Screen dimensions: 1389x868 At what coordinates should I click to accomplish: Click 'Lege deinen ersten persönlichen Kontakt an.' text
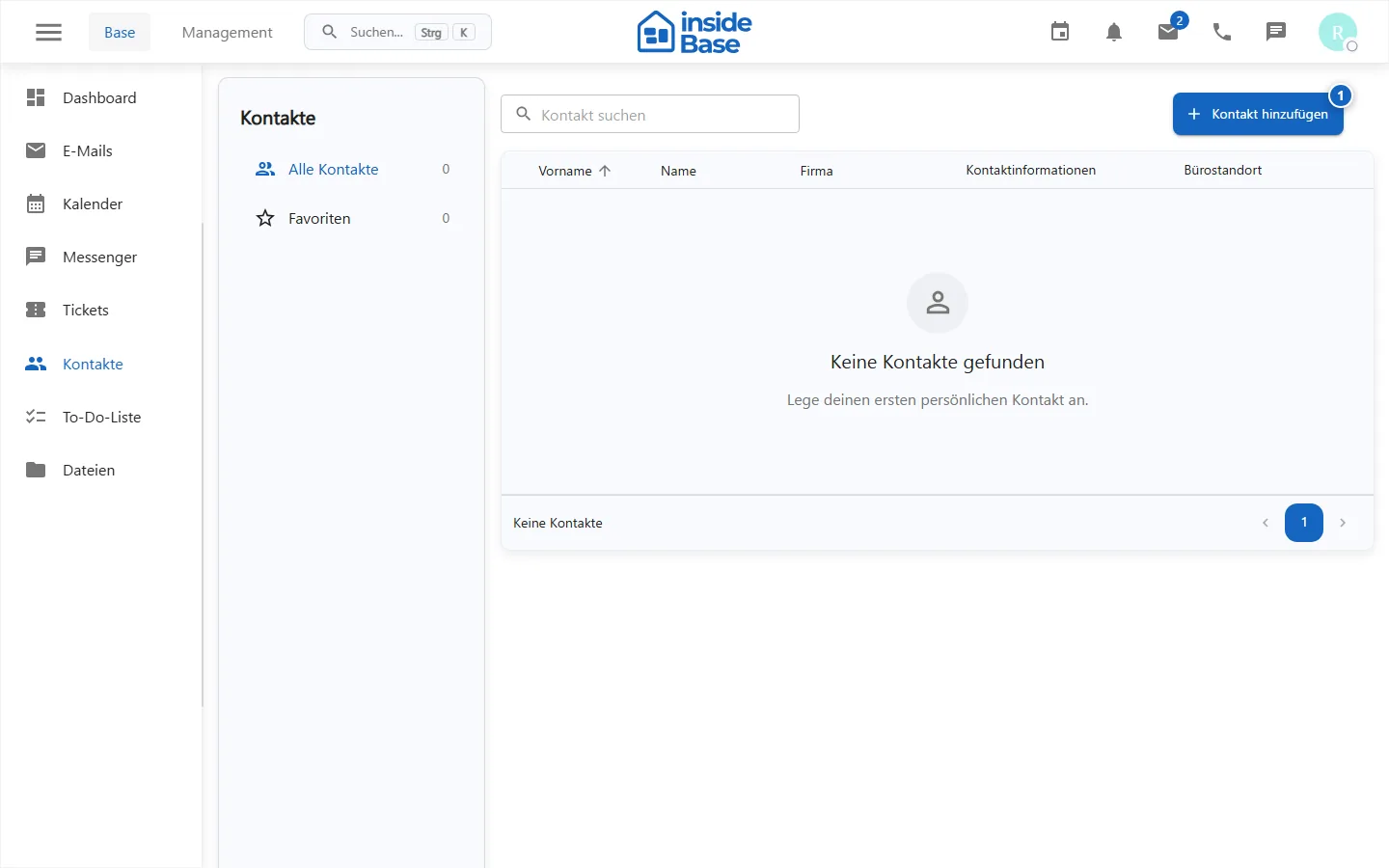(938, 399)
